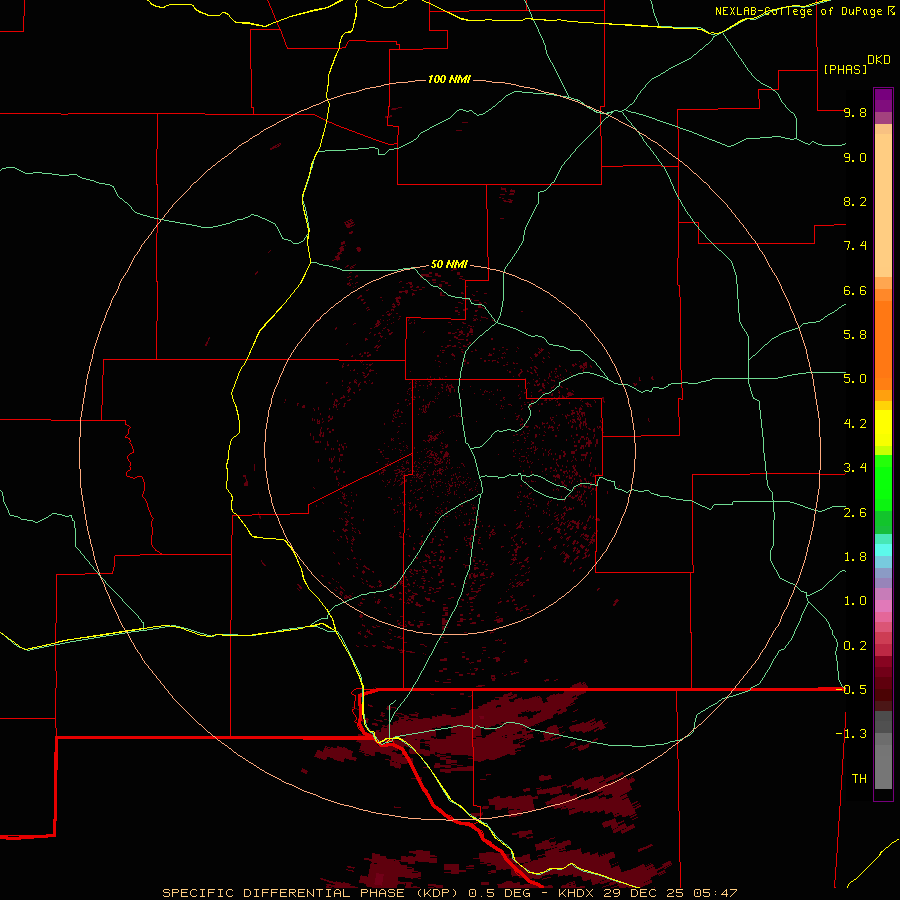Select the 9.0 value on color scale
900x900 pixels.
pos(855,157)
